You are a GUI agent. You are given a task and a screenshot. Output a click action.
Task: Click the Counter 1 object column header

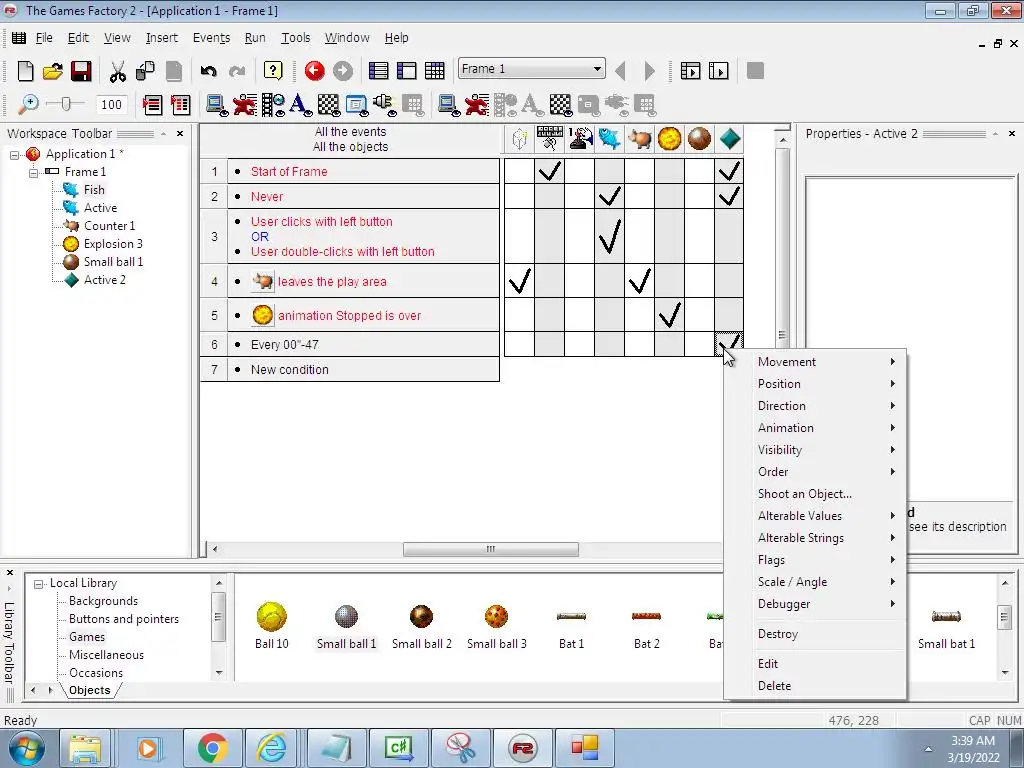click(x=639, y=138)
